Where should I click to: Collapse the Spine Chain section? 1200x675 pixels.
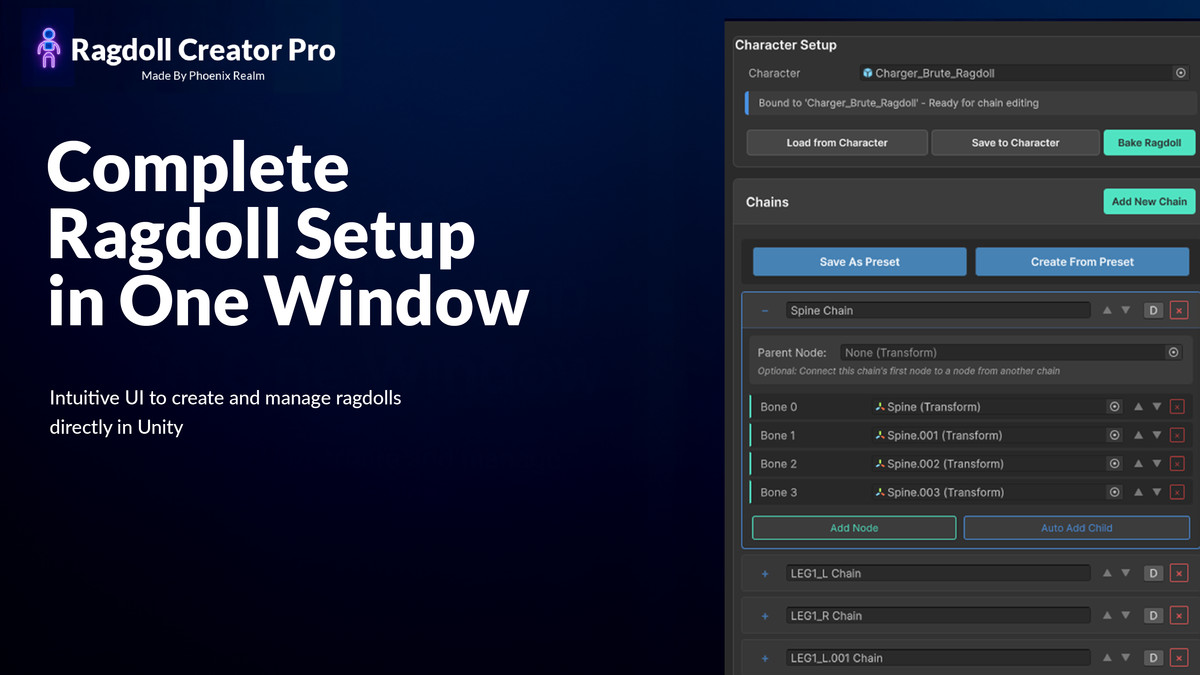click(x=765, y=310)
